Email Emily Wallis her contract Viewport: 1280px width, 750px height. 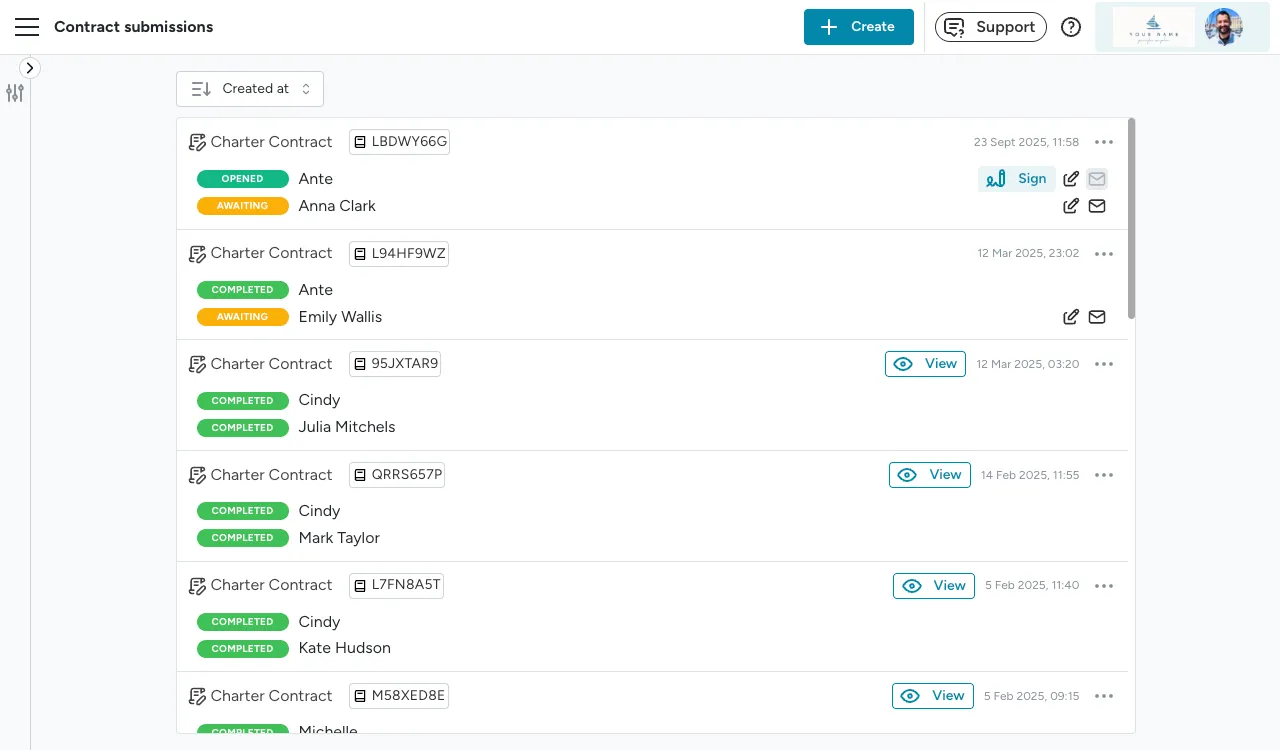click(x=1096, y=317)
